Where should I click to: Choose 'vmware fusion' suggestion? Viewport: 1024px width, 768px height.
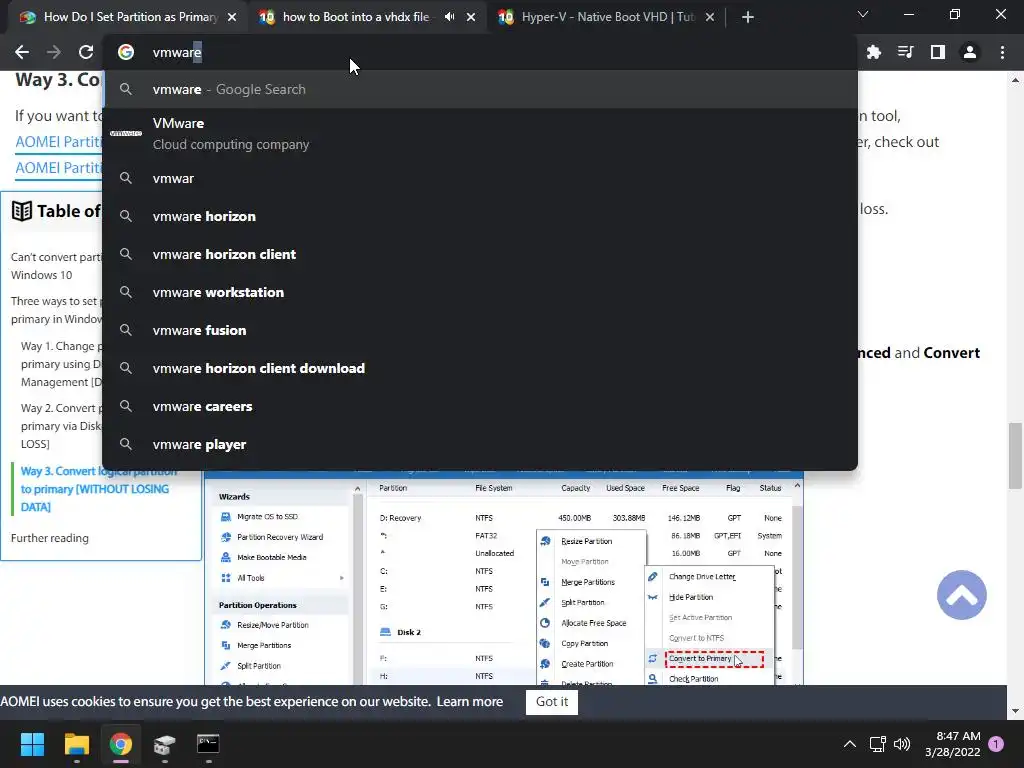(480, 330)
